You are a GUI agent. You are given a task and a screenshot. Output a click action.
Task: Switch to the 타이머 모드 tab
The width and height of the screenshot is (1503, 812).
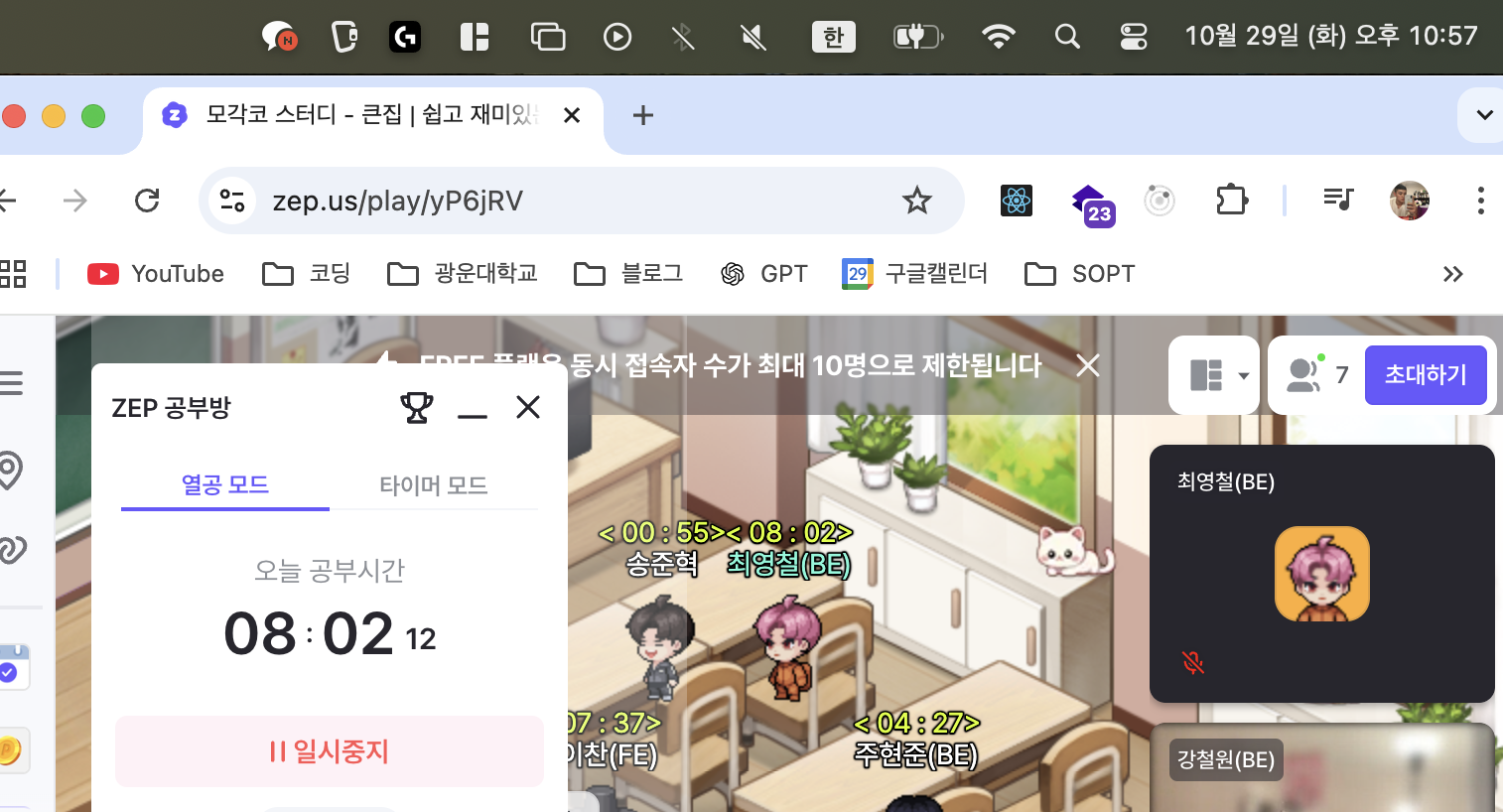434,485
